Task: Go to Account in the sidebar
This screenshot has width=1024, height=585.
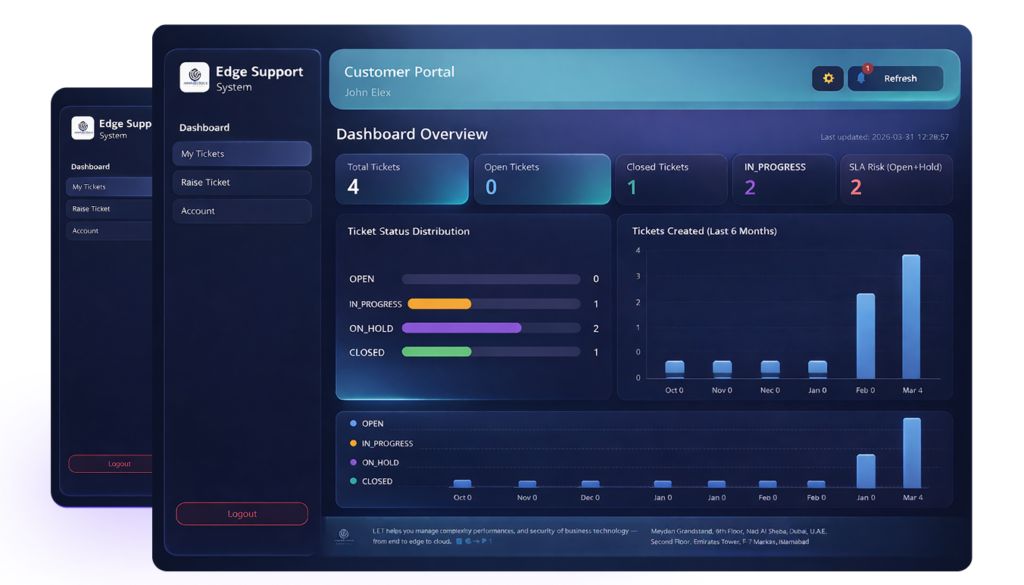Action: click(242, 211)
